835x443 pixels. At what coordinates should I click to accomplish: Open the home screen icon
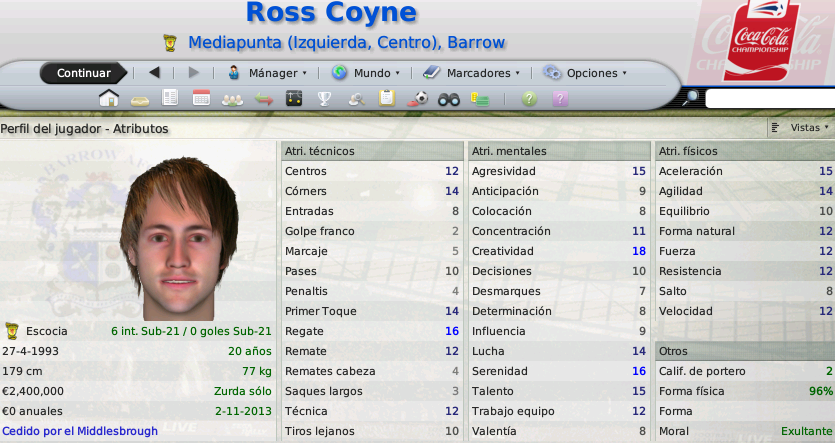click(x=109, y=99)
